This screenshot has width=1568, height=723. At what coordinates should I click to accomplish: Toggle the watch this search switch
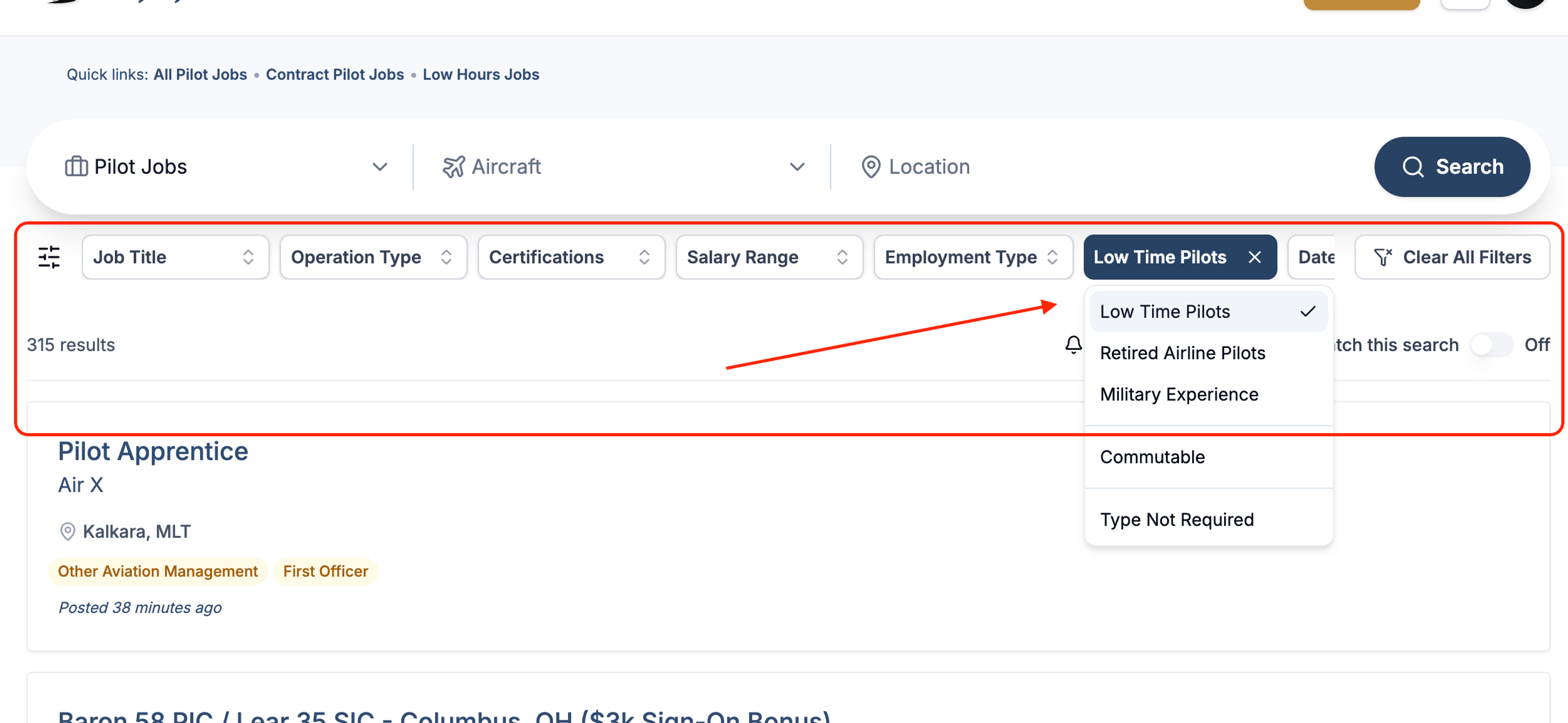pos(1491,345)
